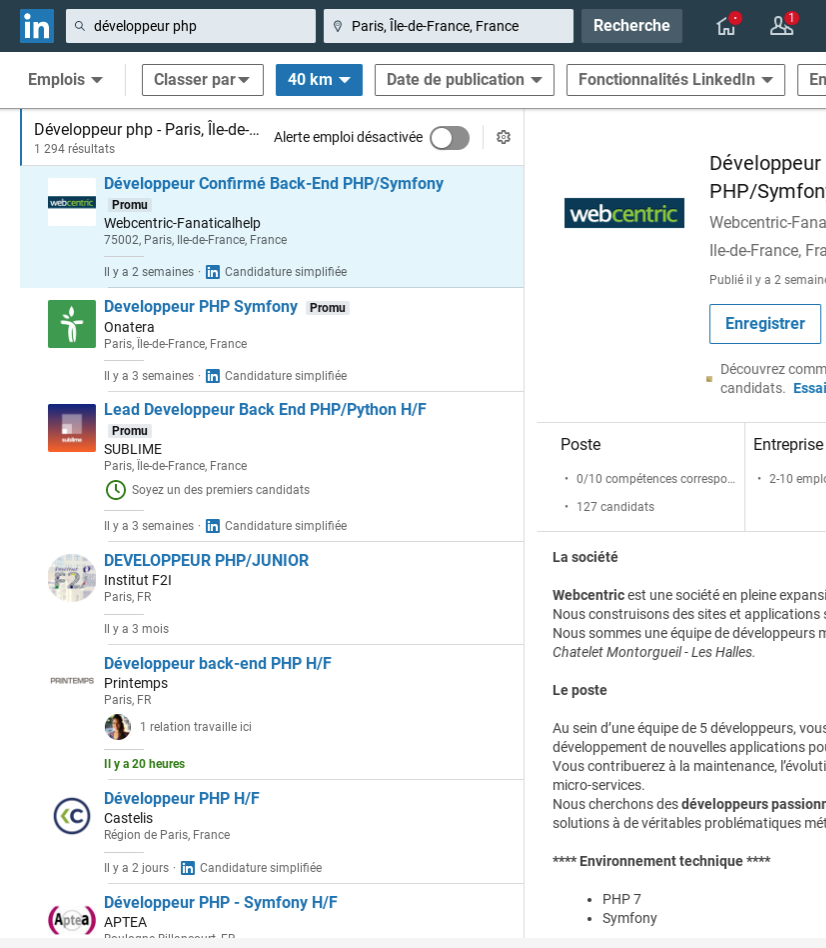Click LinkedIn icon beside Castelis Candidature simplifiée
This screenshot has height=948, width=826.
click(188, 868)
